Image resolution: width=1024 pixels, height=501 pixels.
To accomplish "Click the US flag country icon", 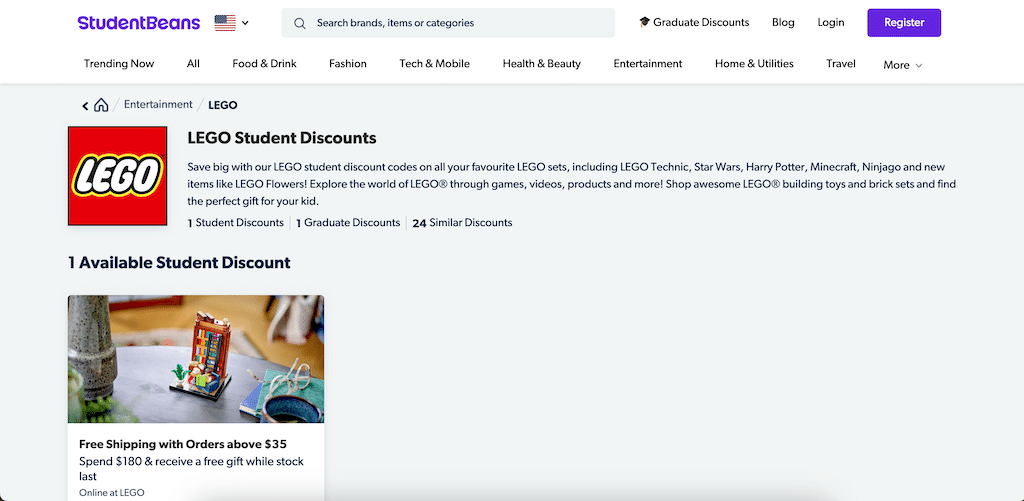I will pyautogui.click(x=225, y=22).
